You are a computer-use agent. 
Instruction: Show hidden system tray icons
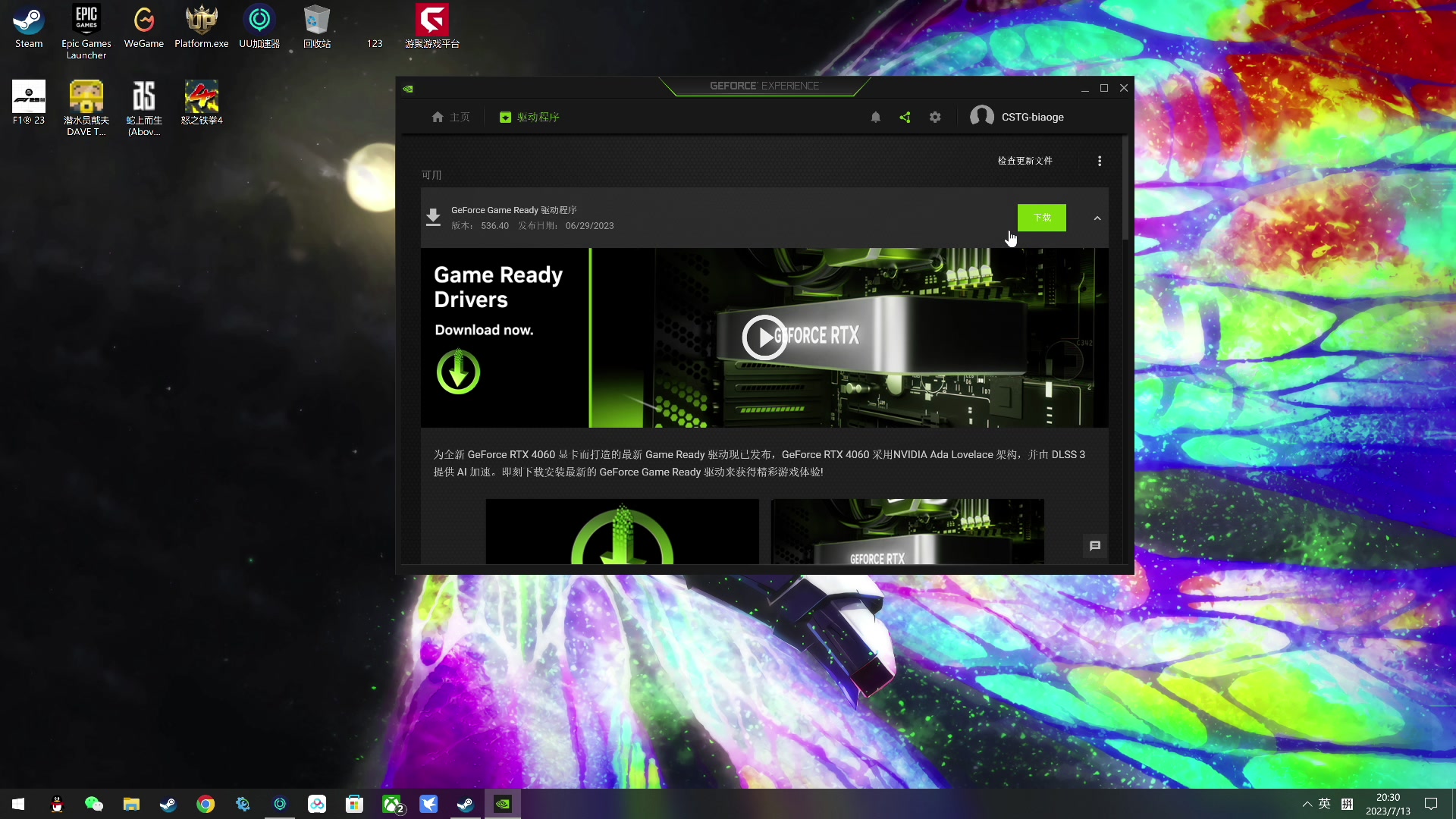pos(1307,804)
